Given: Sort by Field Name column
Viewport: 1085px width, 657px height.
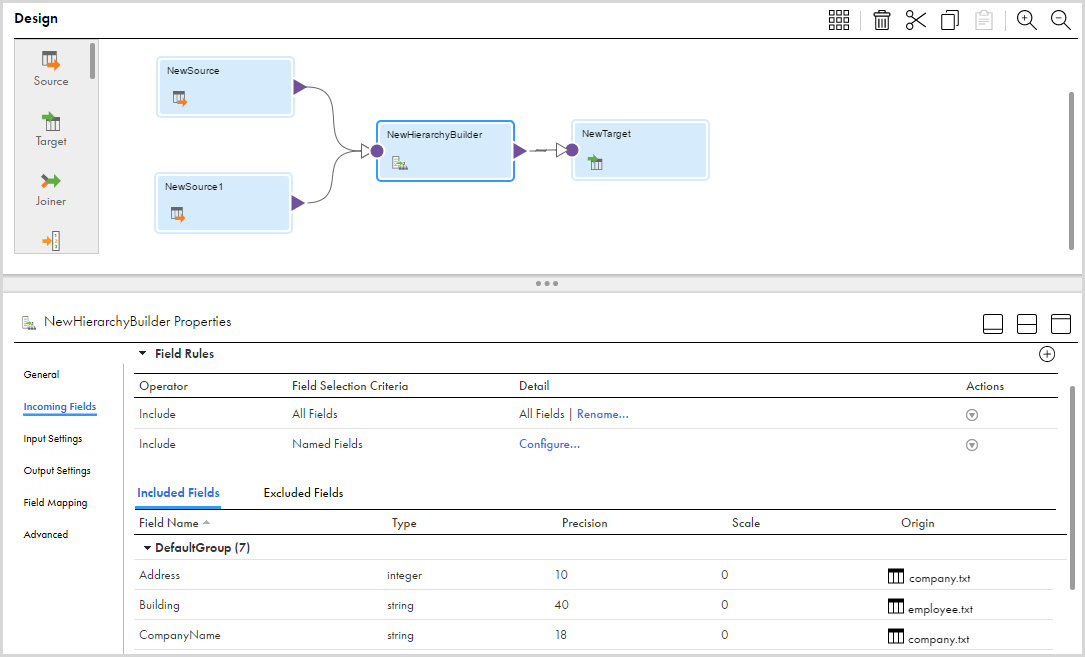Looking at the screenshot, I should click(x=174, y=523).
